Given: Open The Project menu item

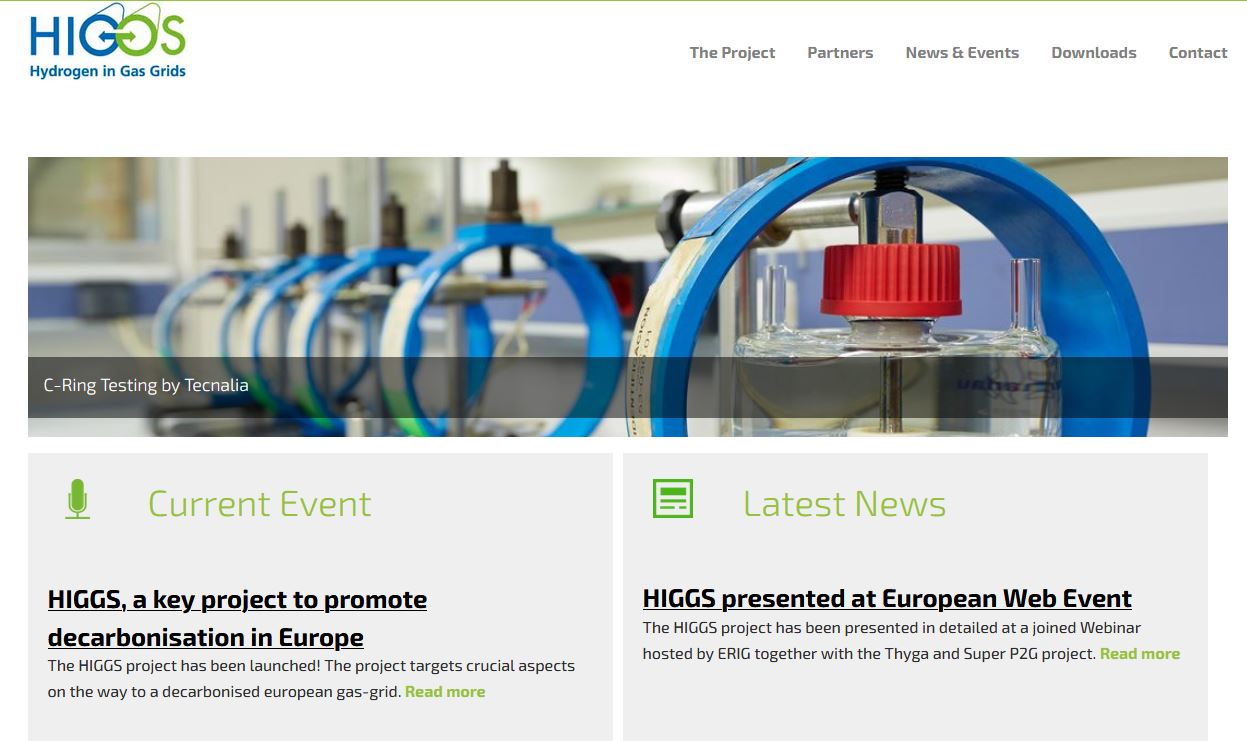Looking at the screenshot, I should point(732,52).
